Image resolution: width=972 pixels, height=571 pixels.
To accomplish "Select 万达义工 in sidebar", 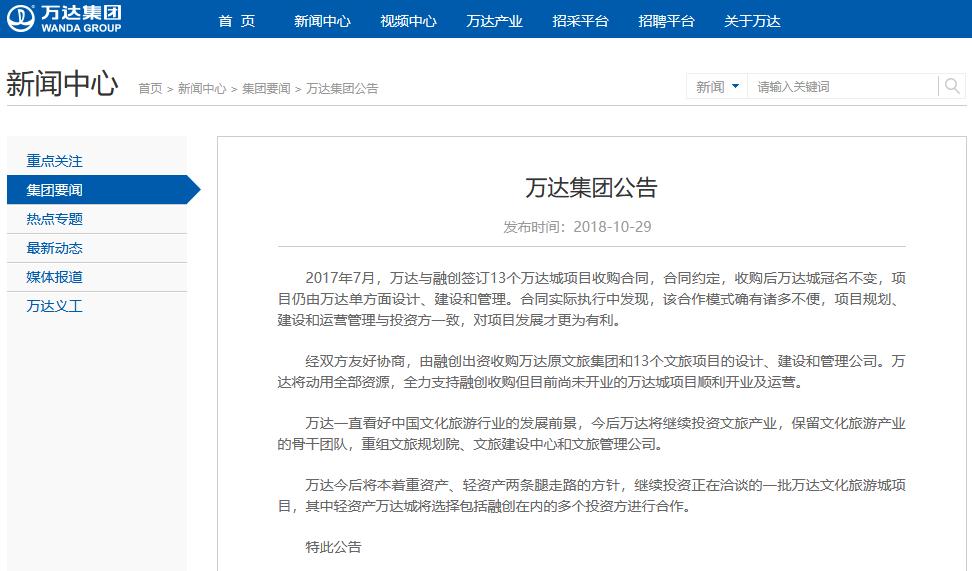I will tap(54, 306).
